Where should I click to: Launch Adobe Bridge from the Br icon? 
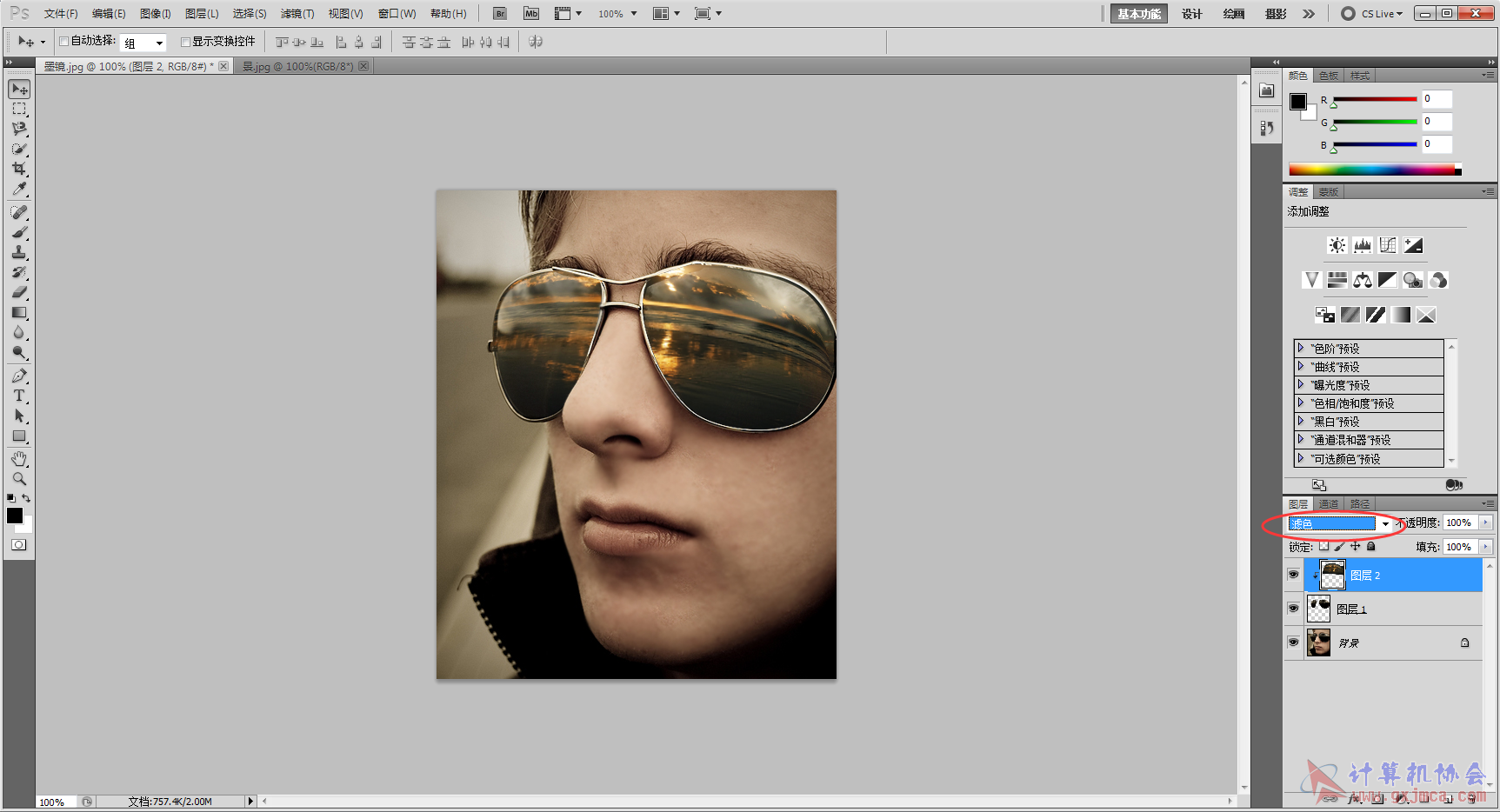pos(500,13)
